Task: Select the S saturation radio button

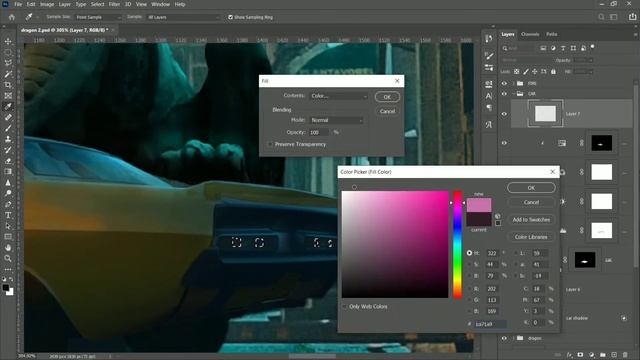Action: click(469, 264)
